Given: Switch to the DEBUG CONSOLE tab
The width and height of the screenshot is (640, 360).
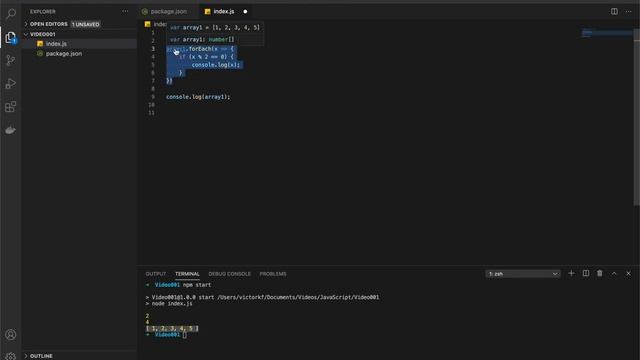Looking at the screenshot, I should [229, 274].
